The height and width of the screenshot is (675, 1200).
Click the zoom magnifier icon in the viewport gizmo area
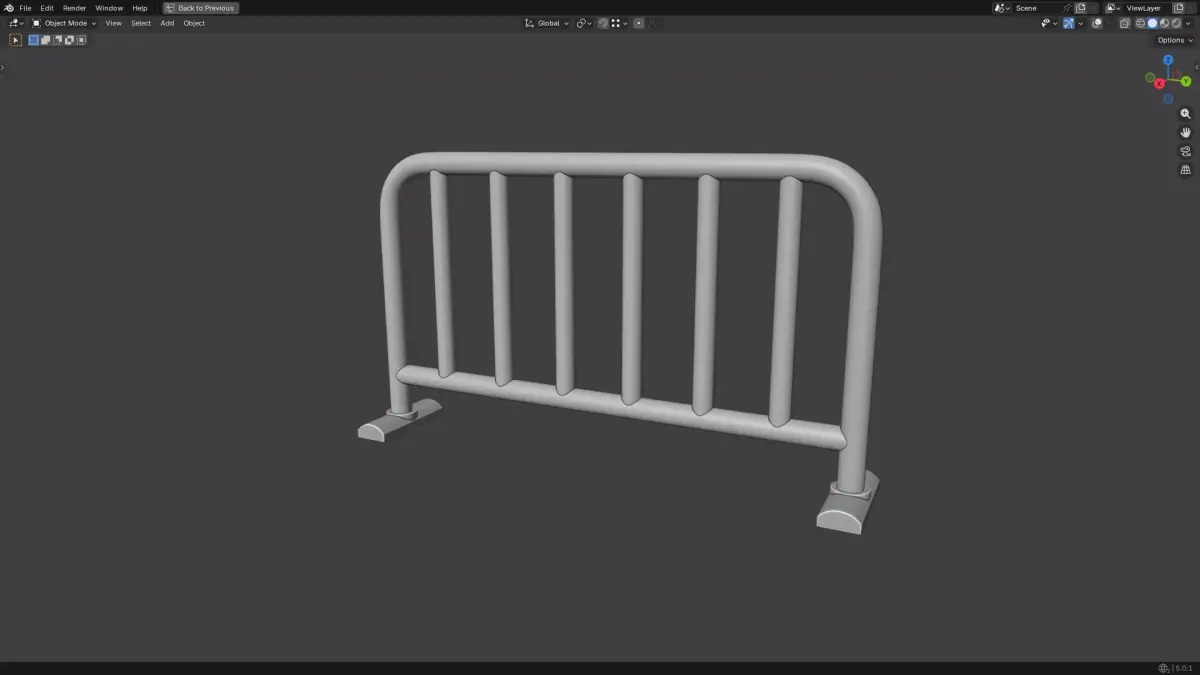pyautogui.click(x=1185, y=113)
